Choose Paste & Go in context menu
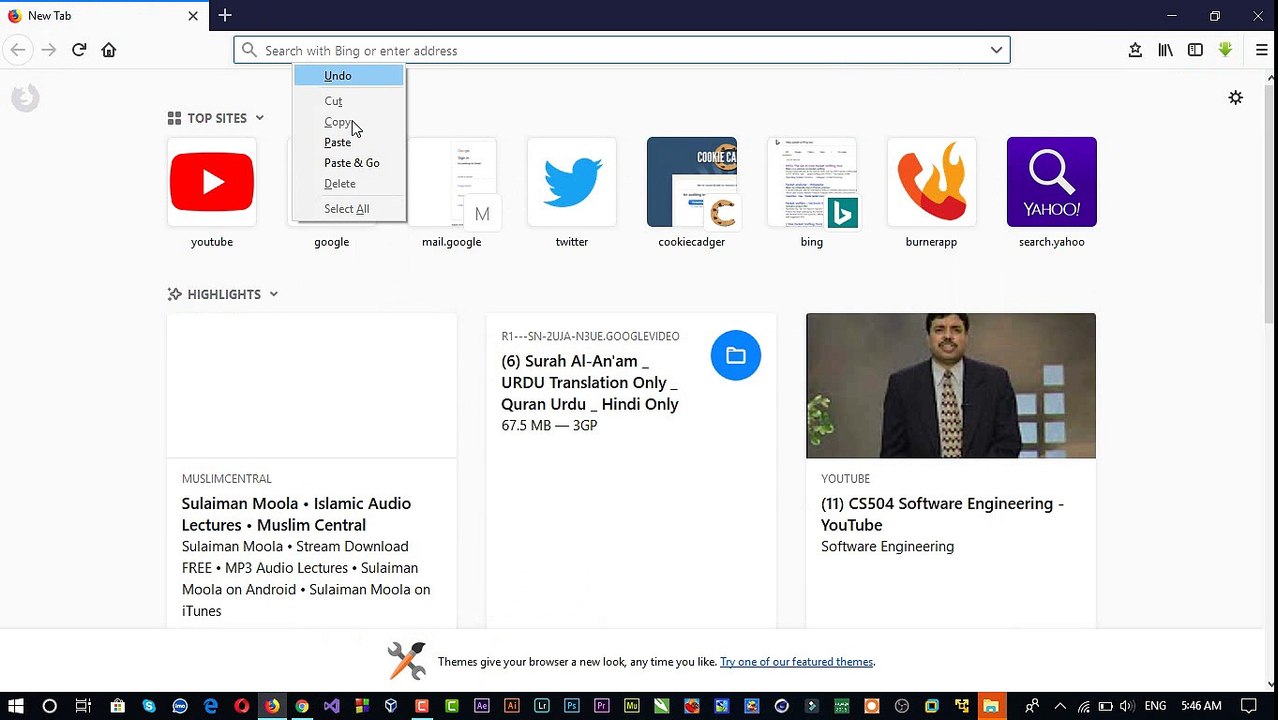The width and height of the screenshot is (1278, 720). [x=349, y=163]
